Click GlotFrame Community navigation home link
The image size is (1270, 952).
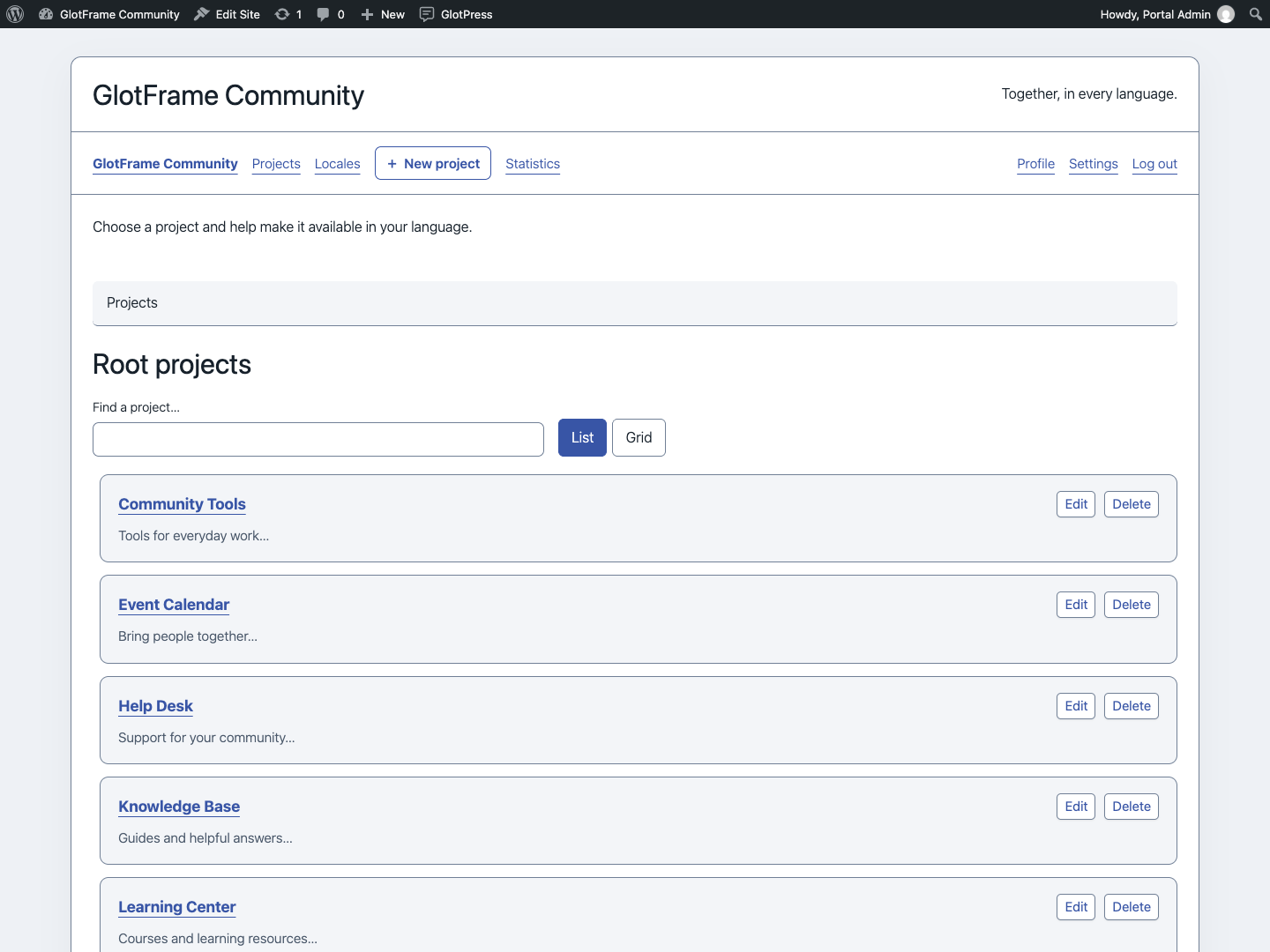pyautogui.click(x=165, y=164)
